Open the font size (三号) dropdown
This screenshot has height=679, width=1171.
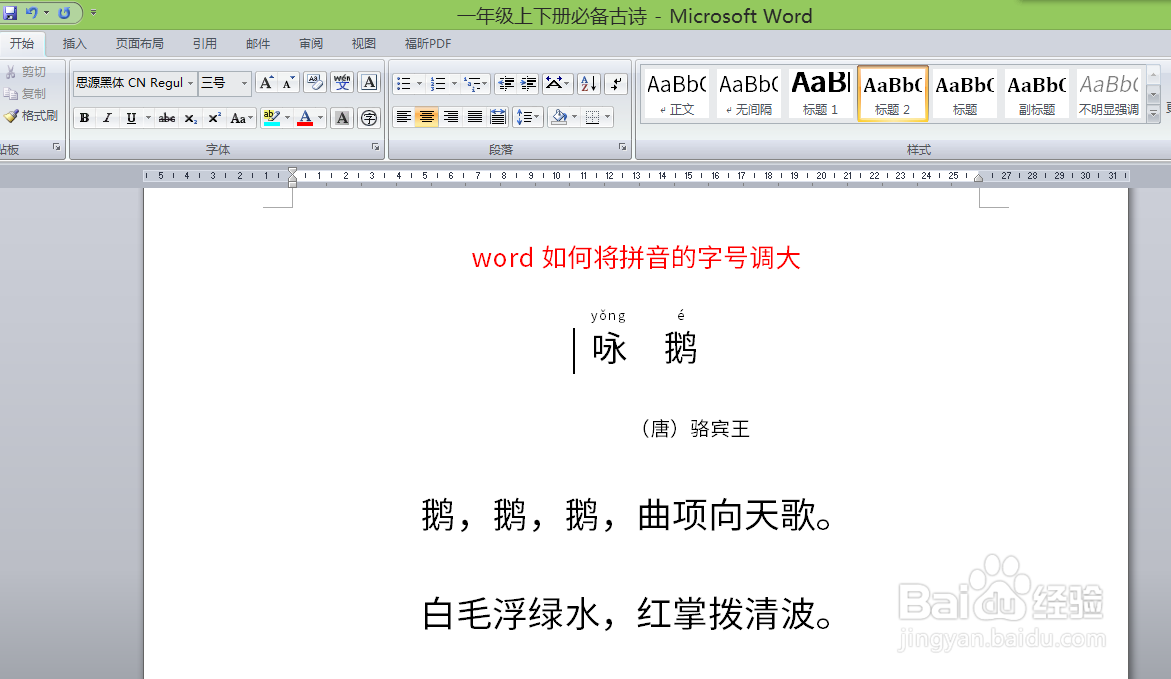[x=244, y=83]
